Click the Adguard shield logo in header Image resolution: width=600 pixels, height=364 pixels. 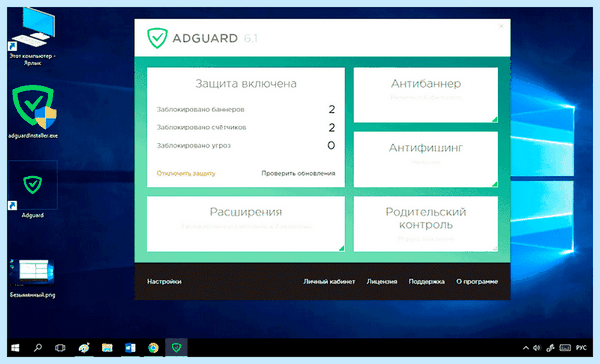157,38
